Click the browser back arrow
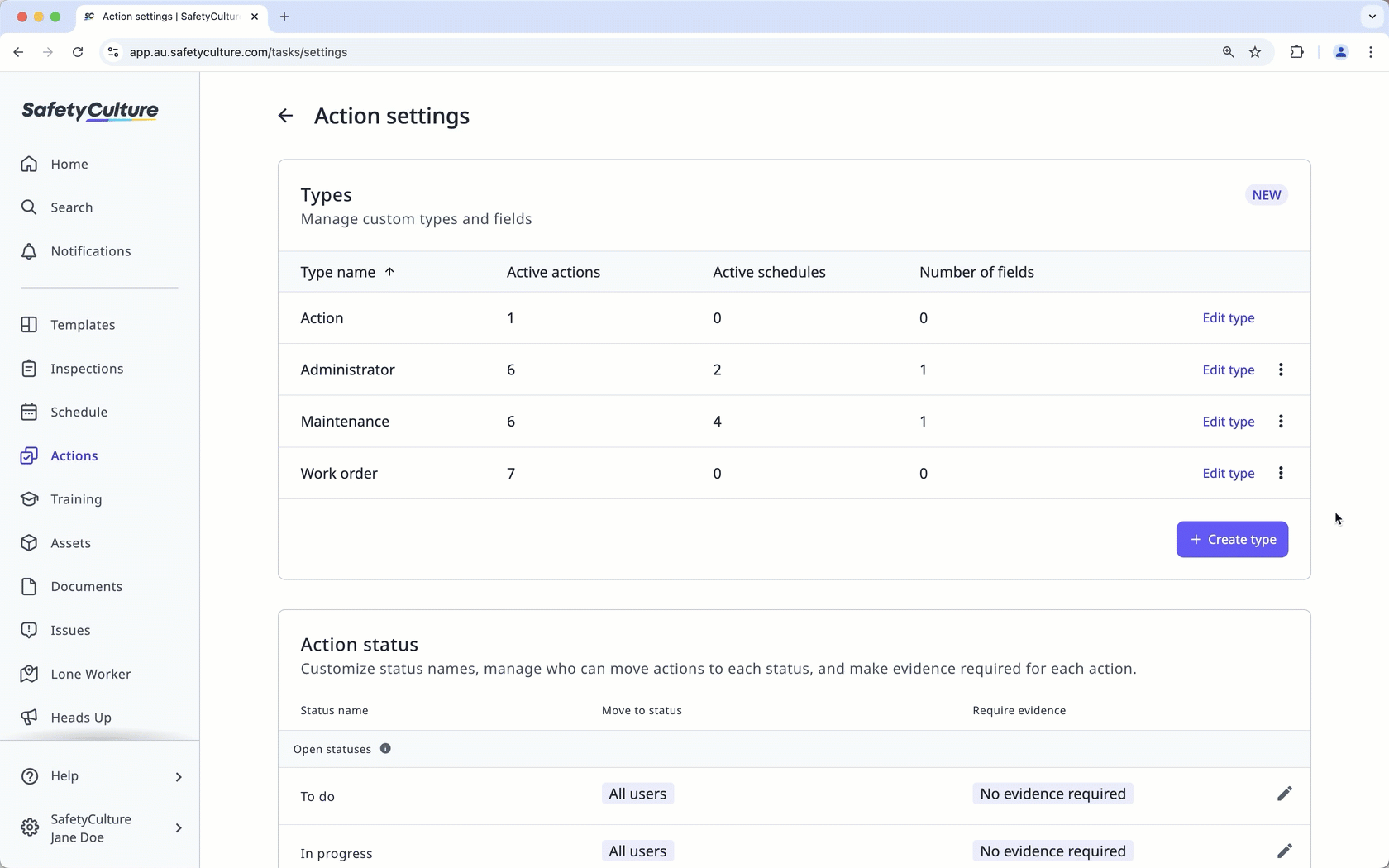The image size is (1389, 868). click(x=18, y=52)
